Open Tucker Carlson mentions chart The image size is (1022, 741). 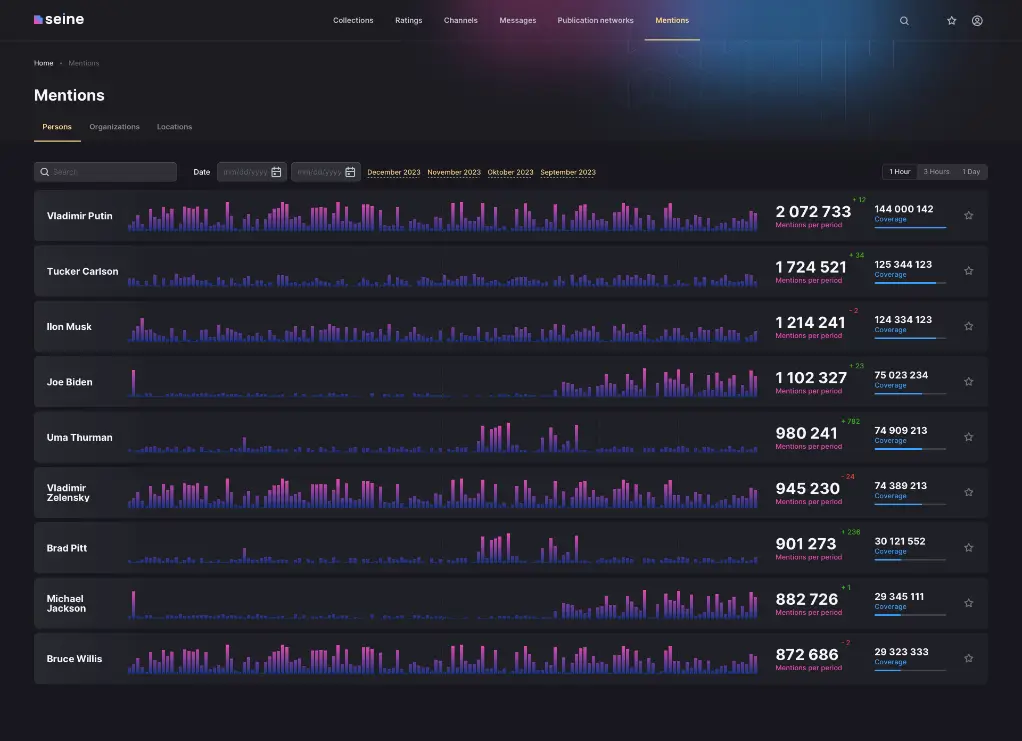(x=443, y=280)
